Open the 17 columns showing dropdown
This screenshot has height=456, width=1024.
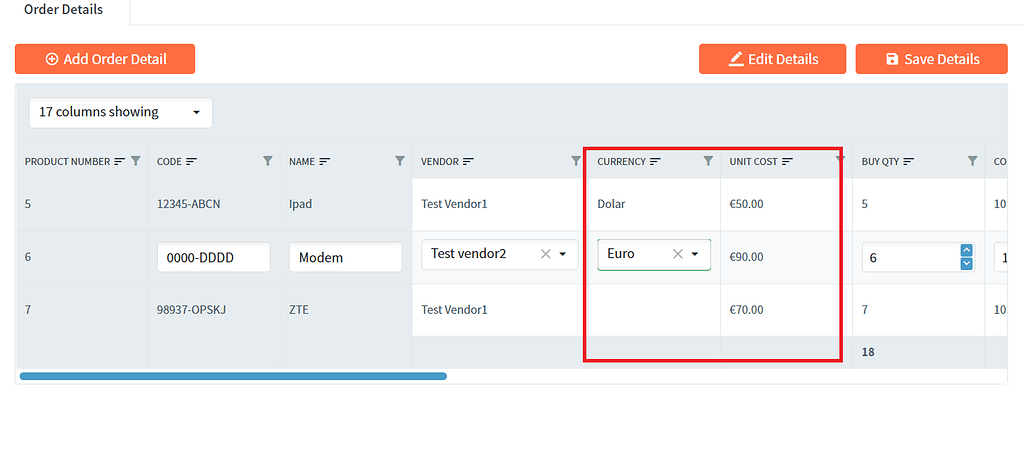click(121, 112)
